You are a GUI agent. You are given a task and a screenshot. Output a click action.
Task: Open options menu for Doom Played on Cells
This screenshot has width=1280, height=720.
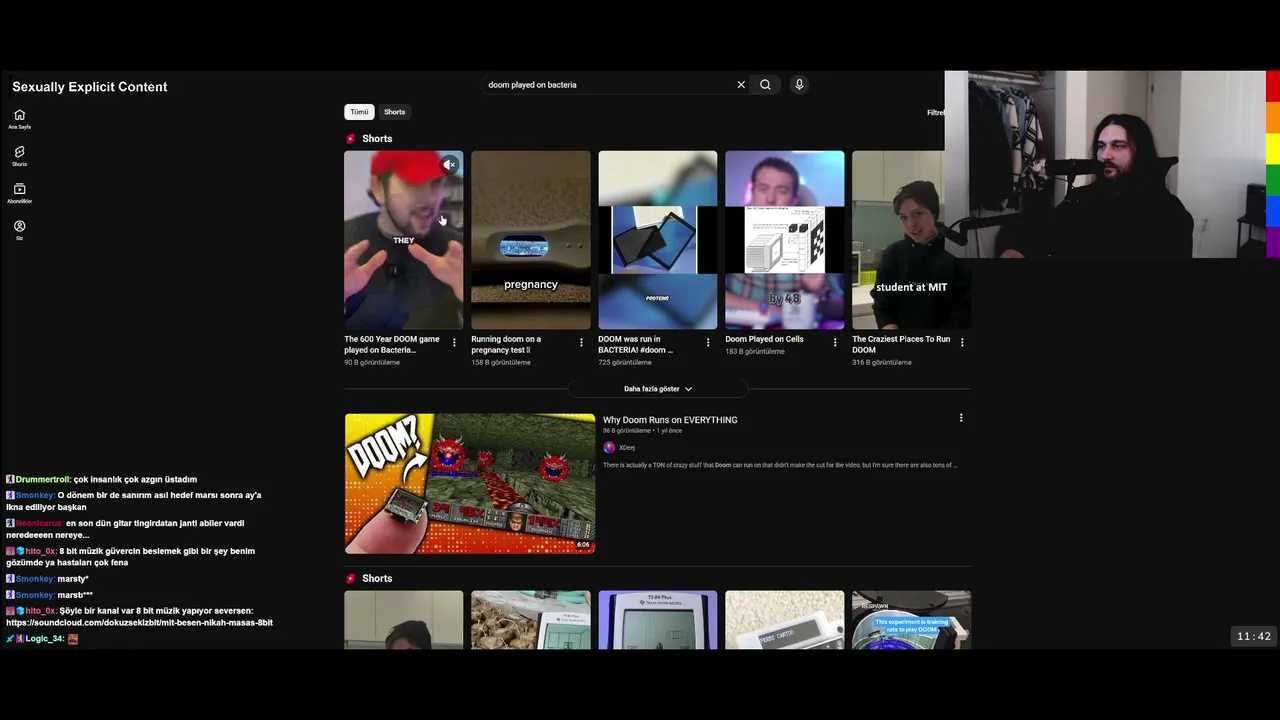click(x=835, y=342)
